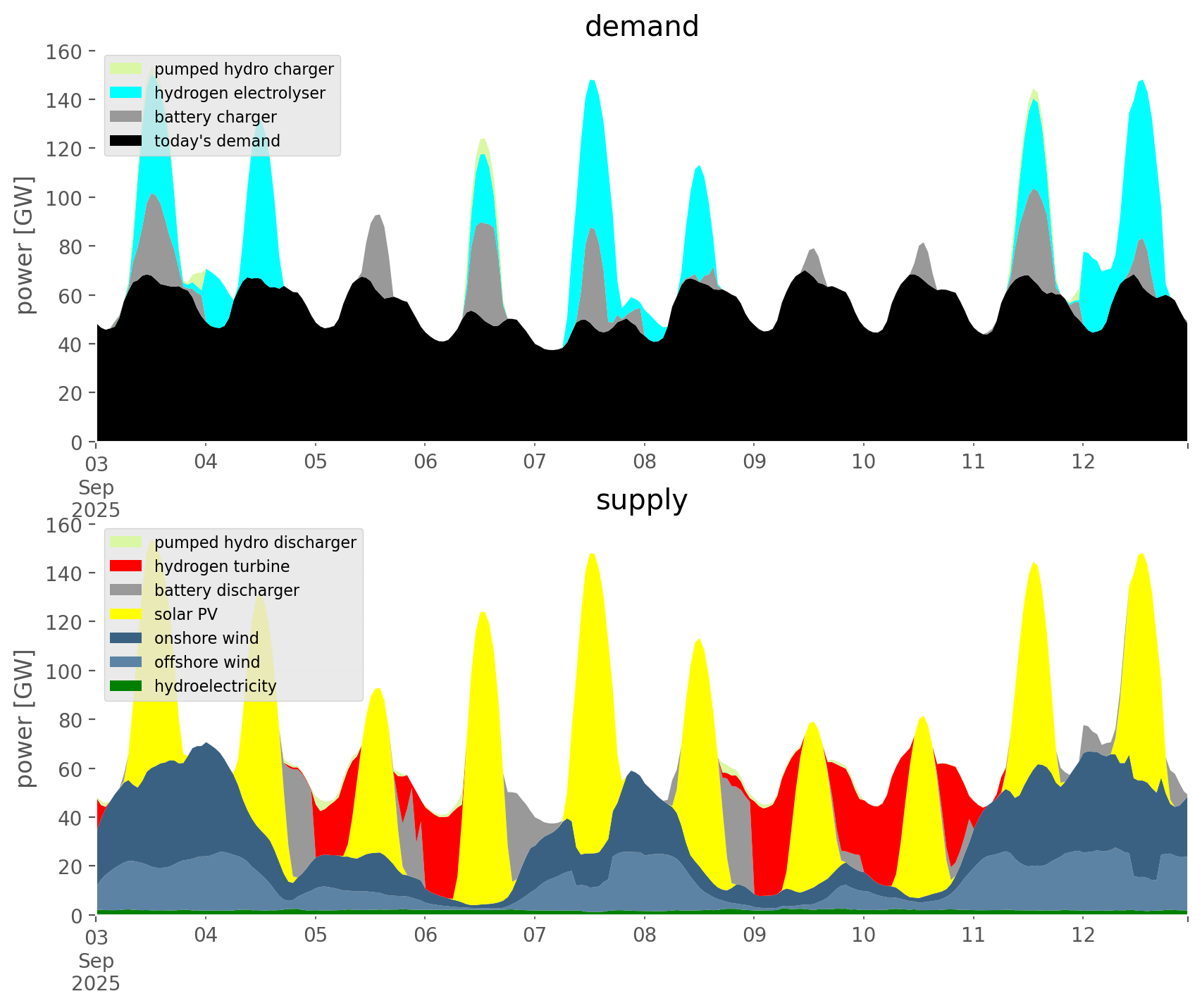Click the 100 tick on the supply y-axis
Image resolution: width=1202 pixels, height=1008 pixels.
pos(64,671)
